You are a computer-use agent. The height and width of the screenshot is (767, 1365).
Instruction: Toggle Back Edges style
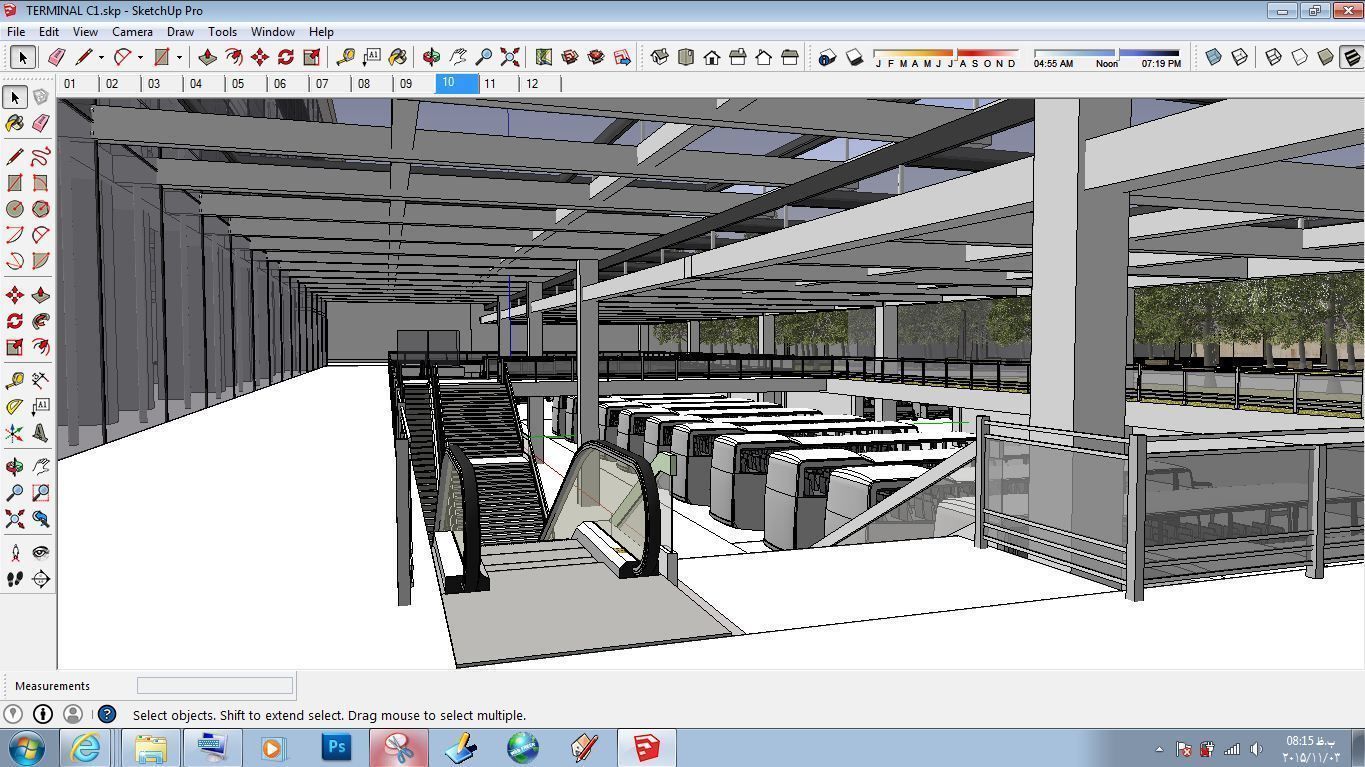1240,58
